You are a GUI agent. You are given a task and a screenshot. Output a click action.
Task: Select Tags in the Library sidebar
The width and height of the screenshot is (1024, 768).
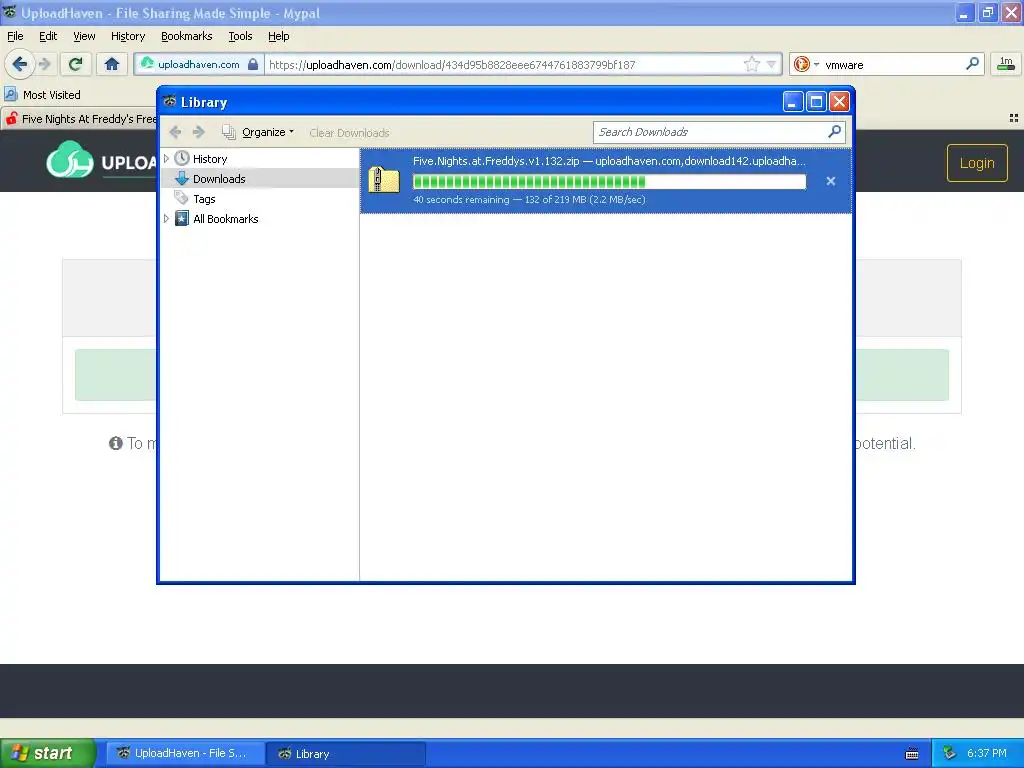[204, 199]
